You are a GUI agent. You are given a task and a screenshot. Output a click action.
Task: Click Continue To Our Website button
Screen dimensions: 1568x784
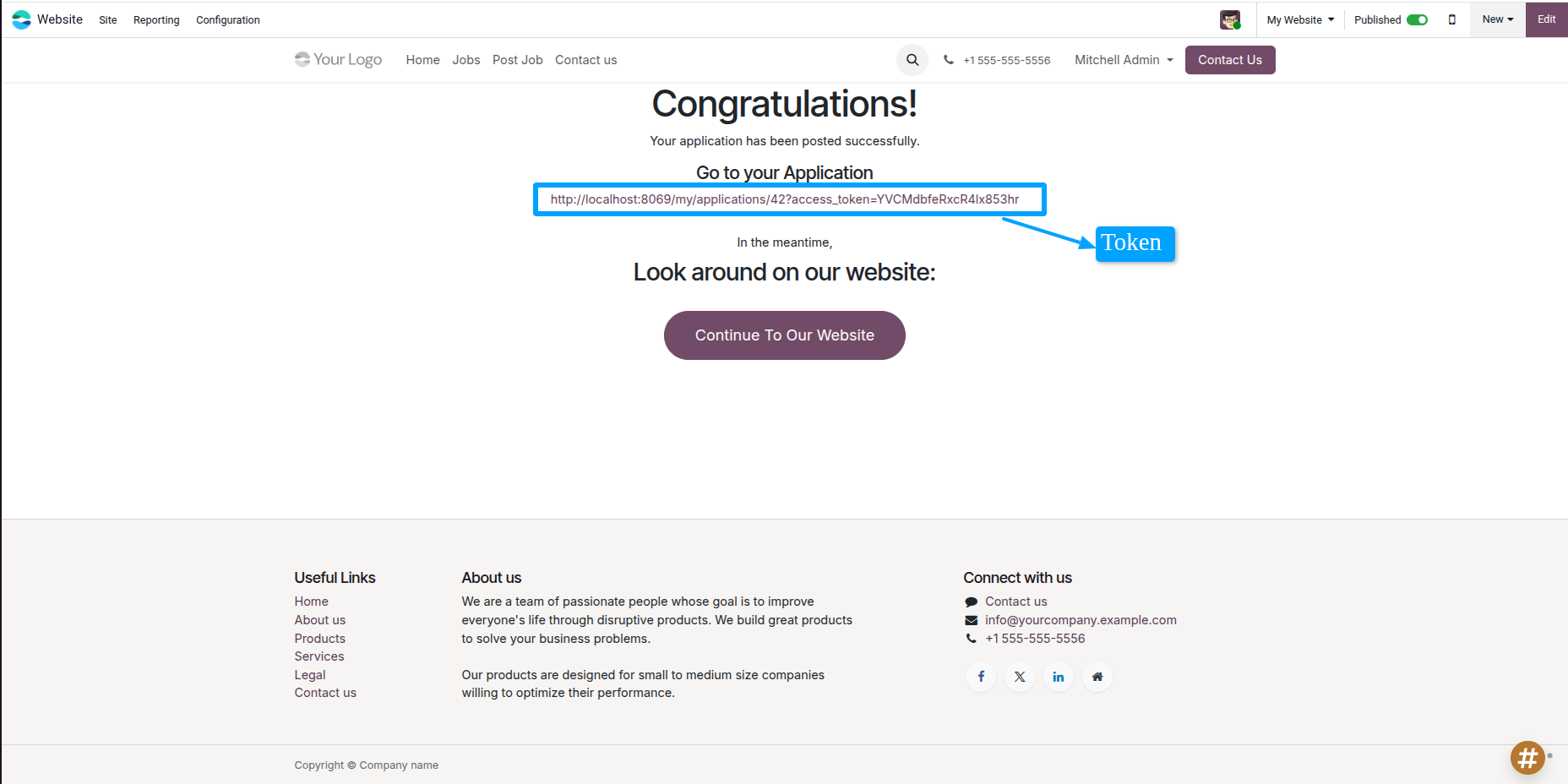[x=784, y=335]
